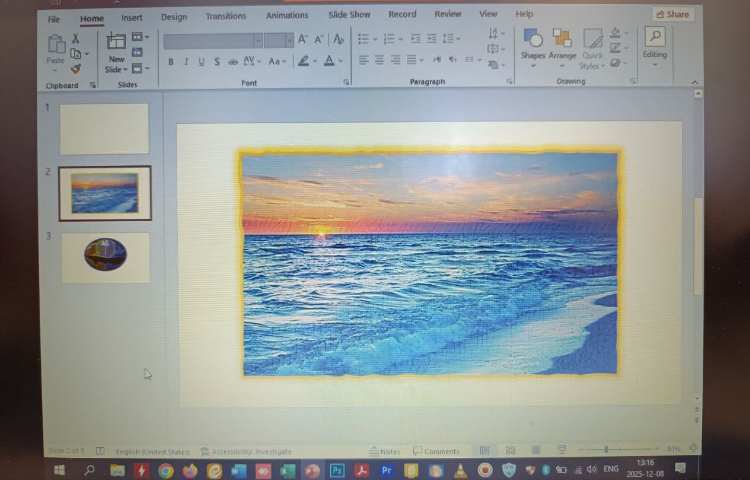Click the Share button

pyautogui.click(x=672, y=14)
